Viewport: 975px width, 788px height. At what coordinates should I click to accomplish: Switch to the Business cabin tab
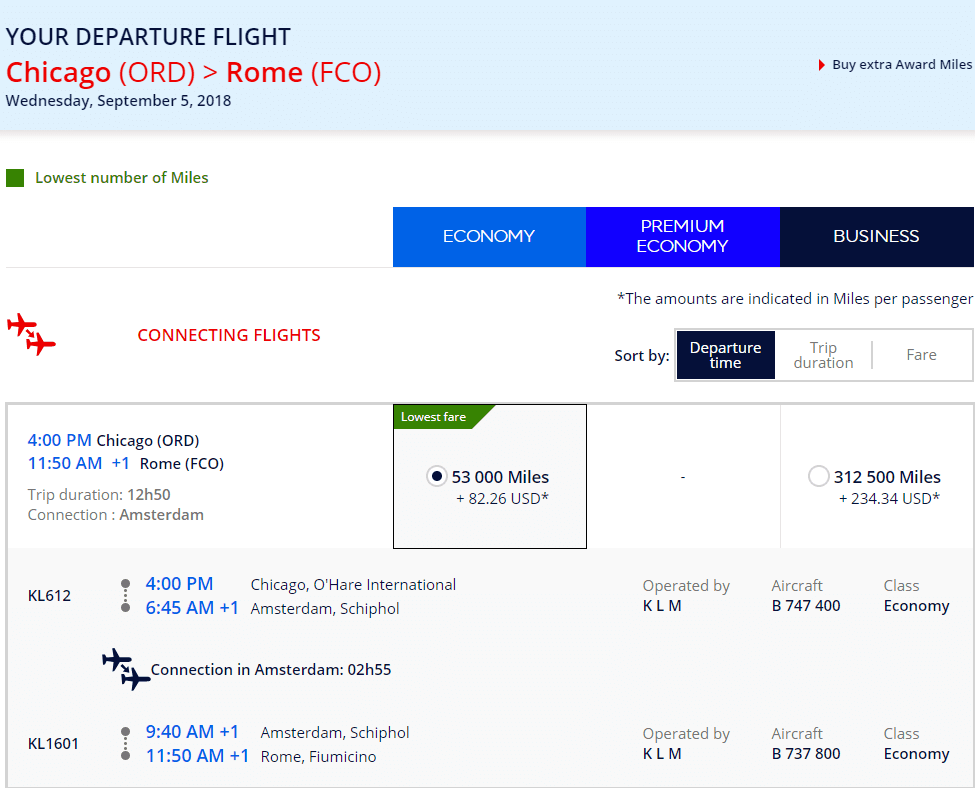pos(877,237)
